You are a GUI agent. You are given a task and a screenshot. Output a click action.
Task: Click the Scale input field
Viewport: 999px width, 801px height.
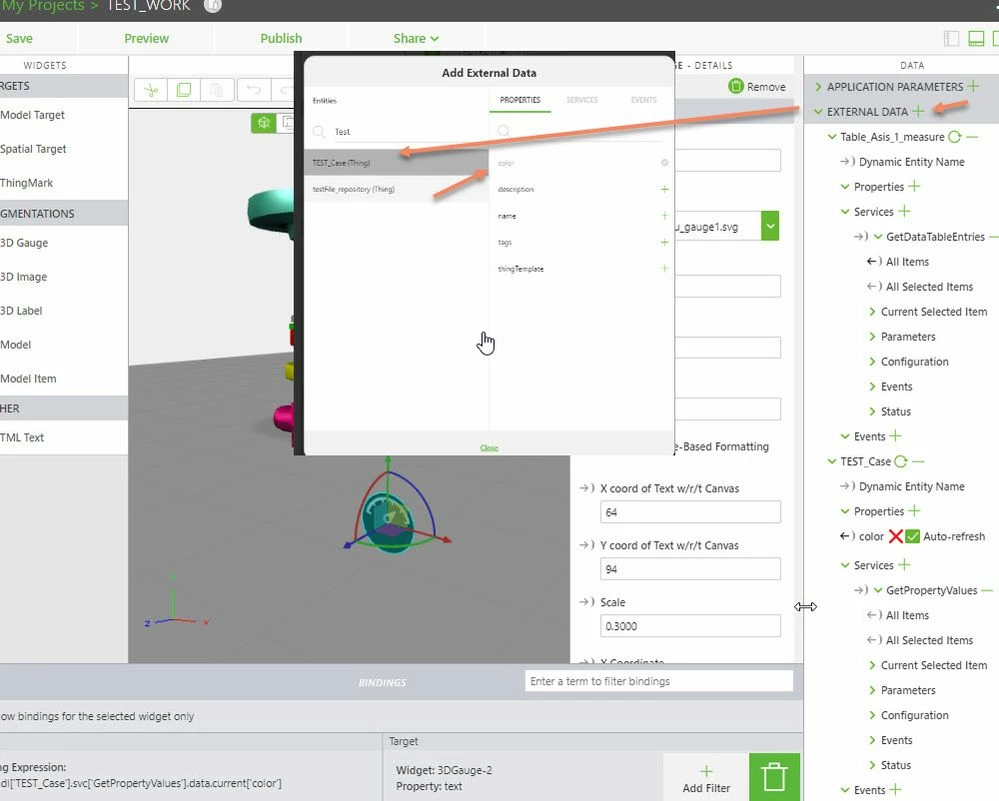pyautogui.click(x=690, y=626)
